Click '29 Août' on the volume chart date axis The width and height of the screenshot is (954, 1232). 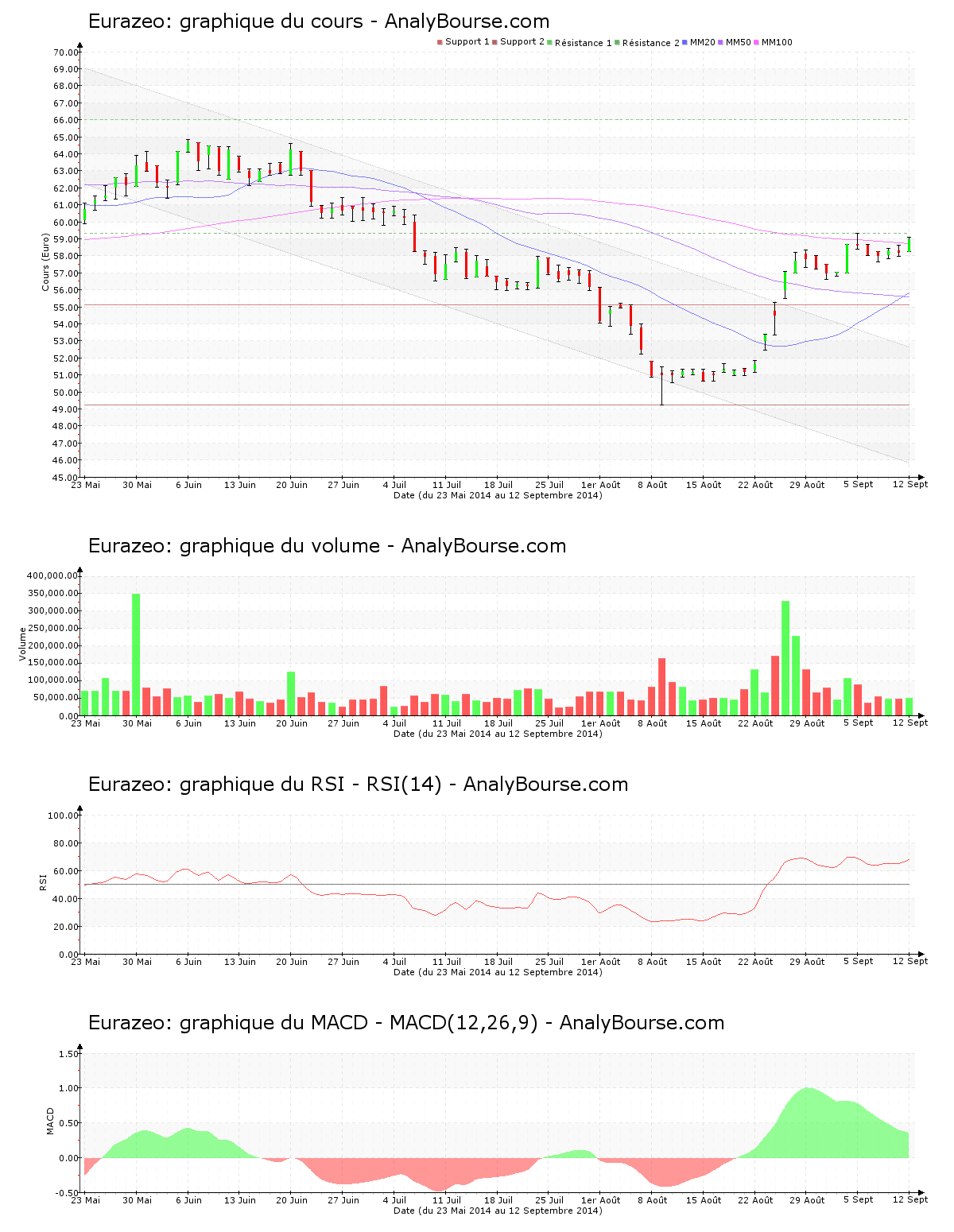[x=807, y=723]
